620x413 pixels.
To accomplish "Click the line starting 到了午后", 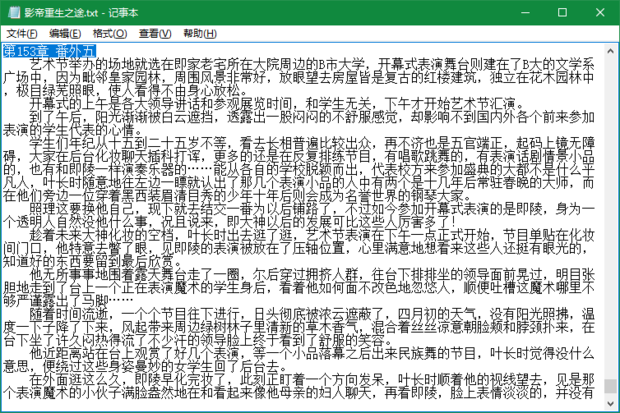I will tap(312, 117).
